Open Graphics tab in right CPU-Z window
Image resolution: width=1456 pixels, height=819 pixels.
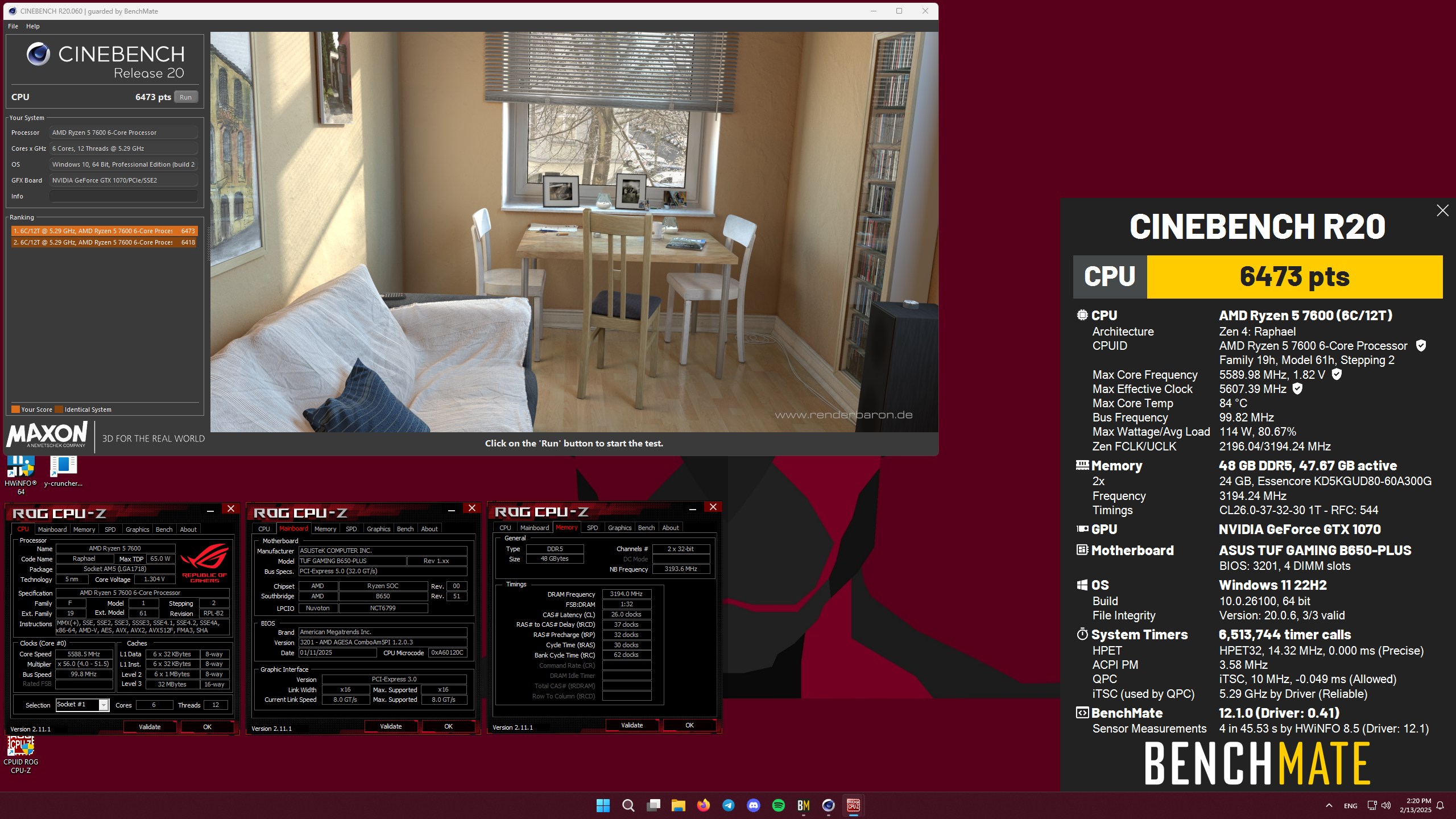coord(620,528)
